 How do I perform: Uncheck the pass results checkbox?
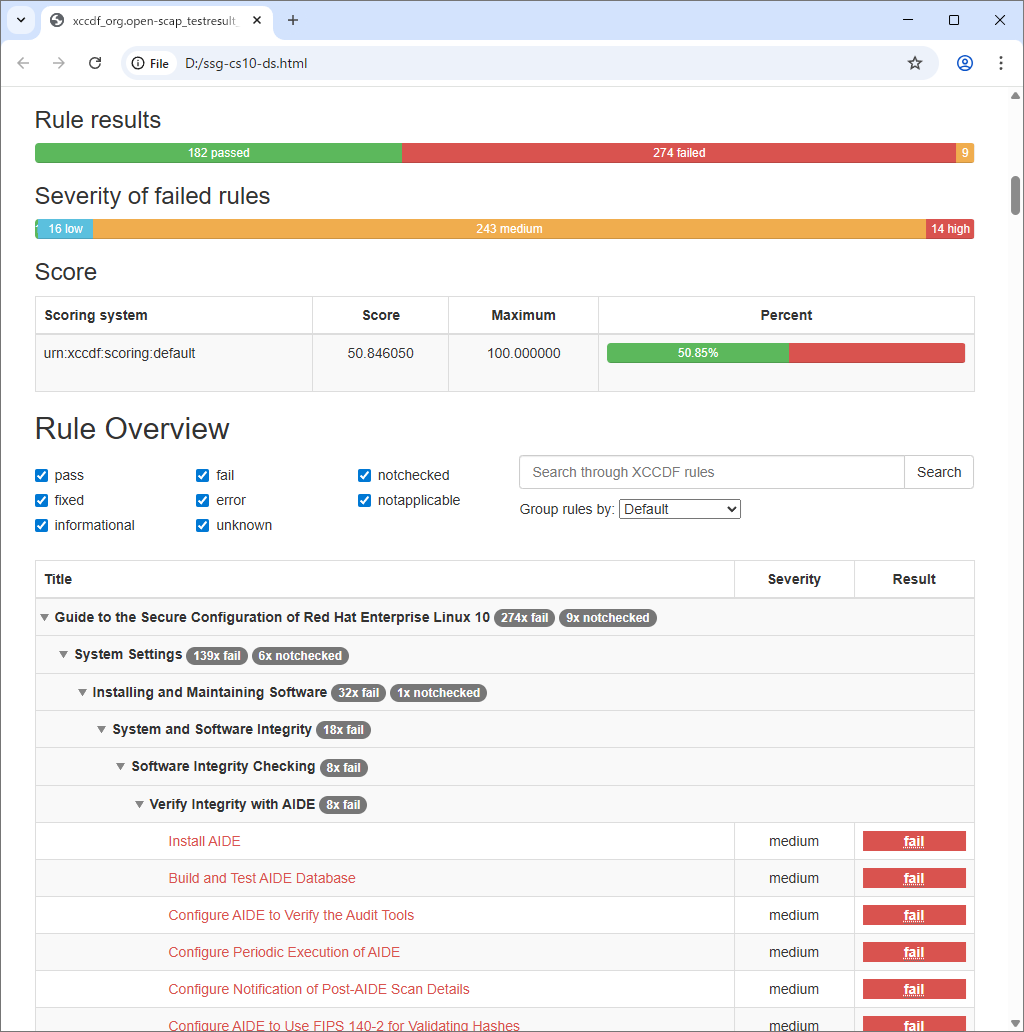click(x=42, y=476)
